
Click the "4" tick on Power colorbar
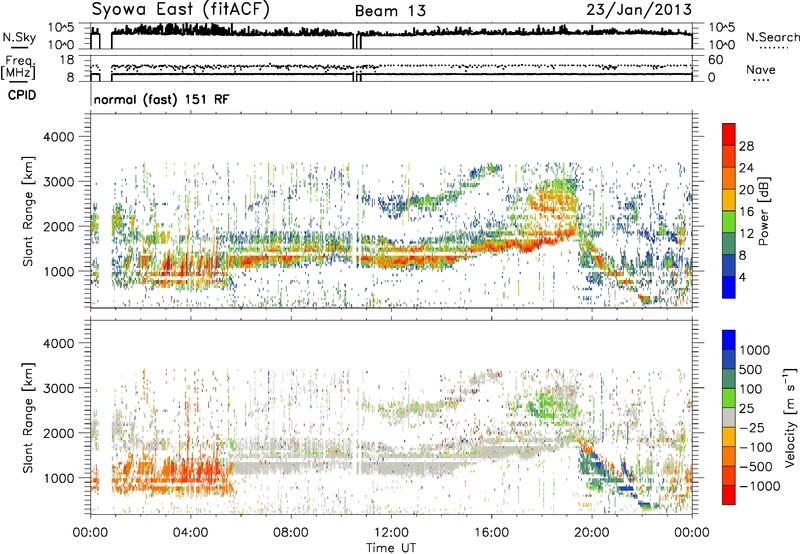(x=742, y=277)
